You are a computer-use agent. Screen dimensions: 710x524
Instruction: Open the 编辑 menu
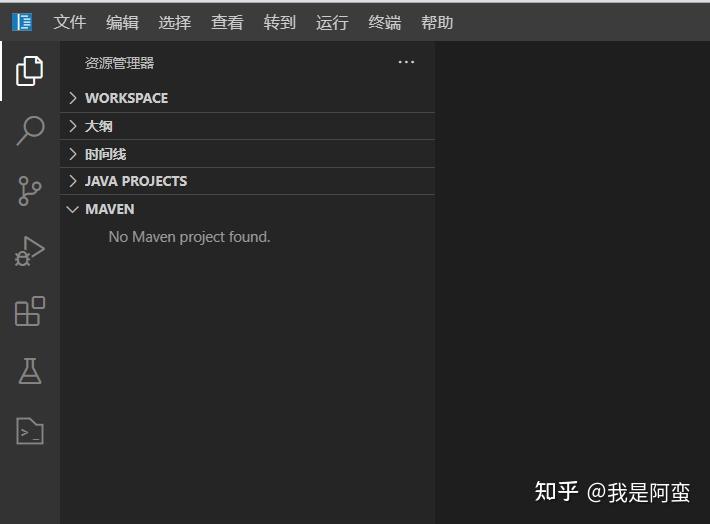tap(122, 22)
